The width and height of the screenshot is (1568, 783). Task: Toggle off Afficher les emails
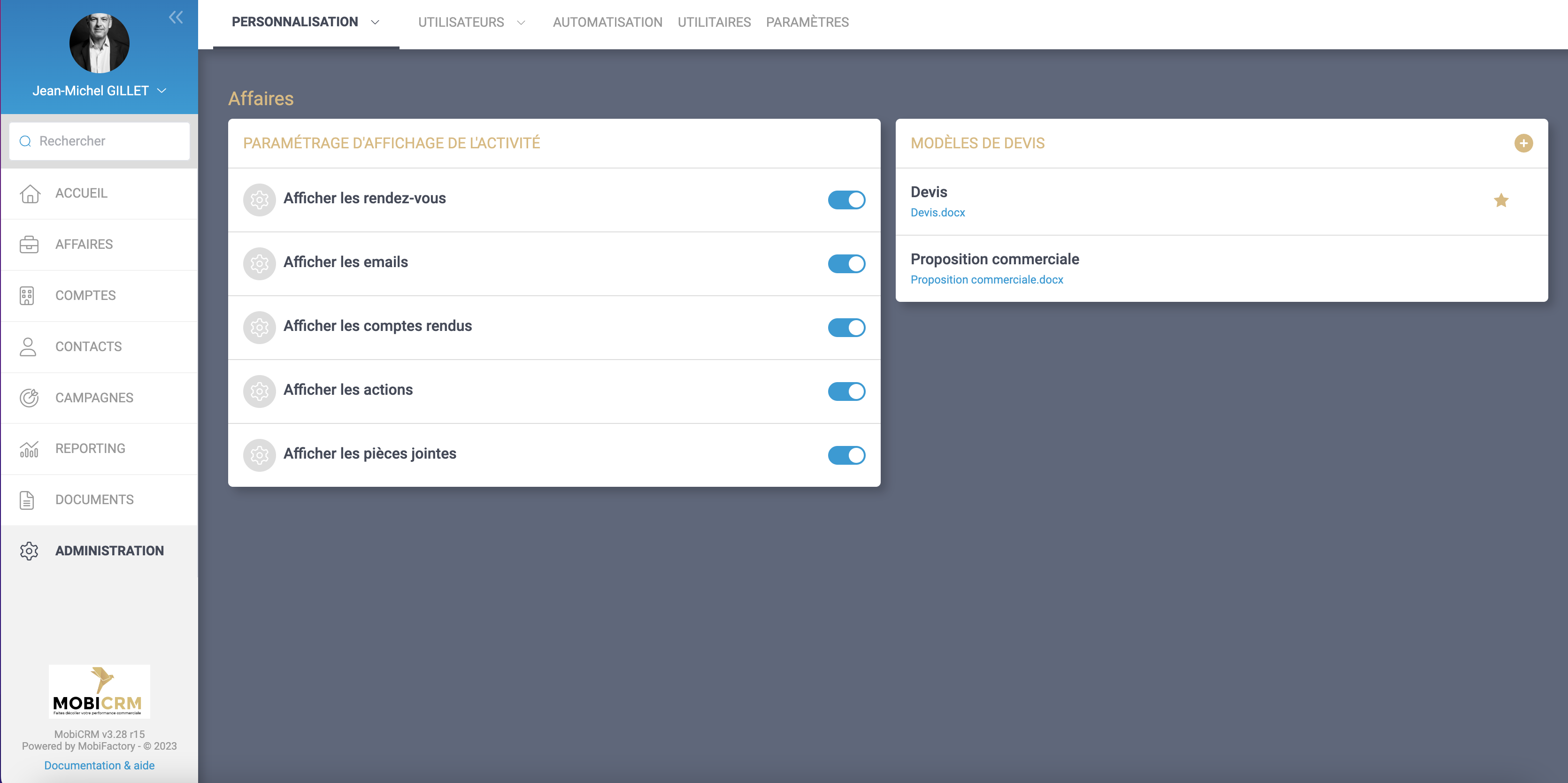pyautogui.click(x=846, y=264)
